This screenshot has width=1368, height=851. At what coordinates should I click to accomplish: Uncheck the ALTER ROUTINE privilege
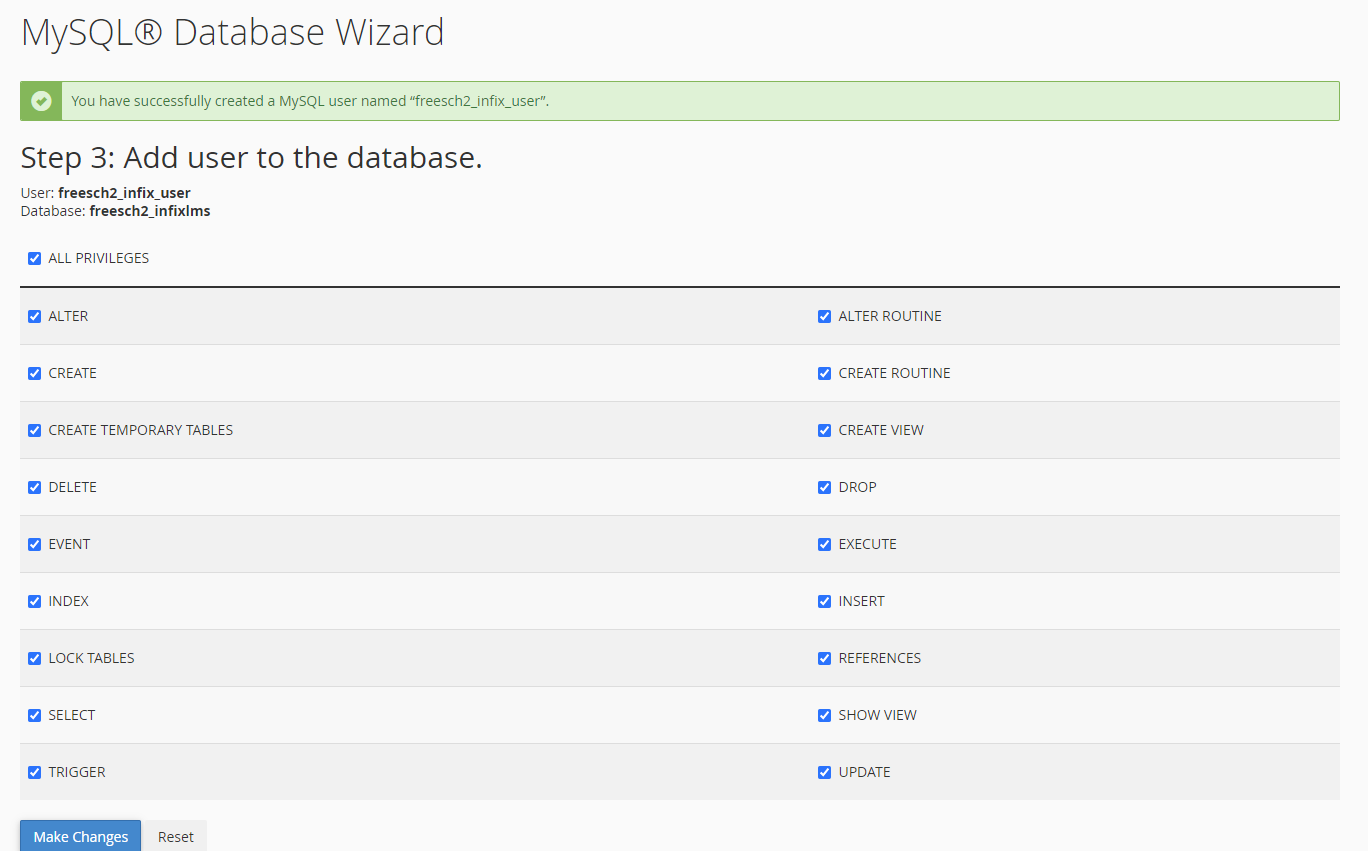click(825, 317)
